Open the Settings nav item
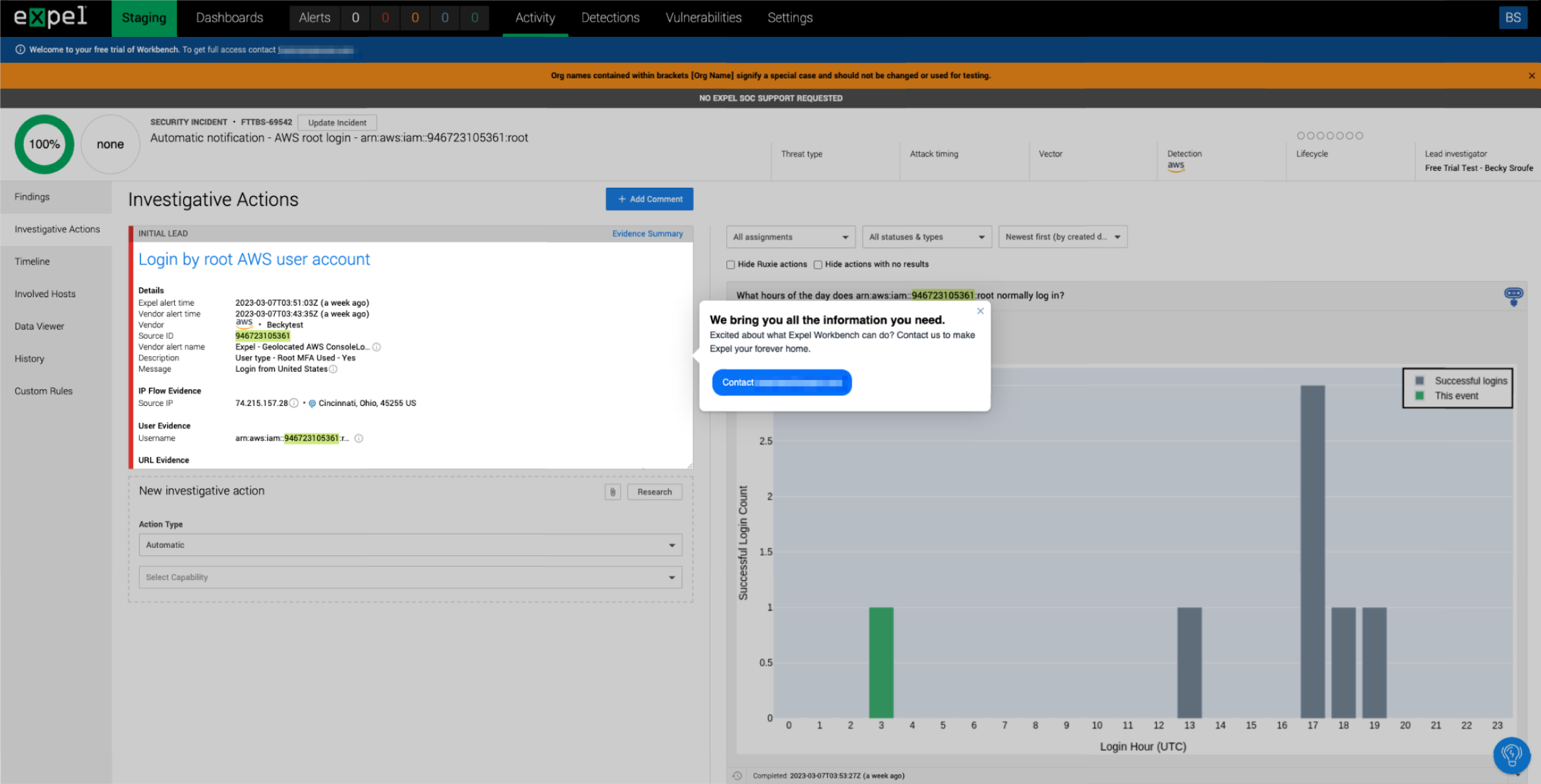1541x784 pixels. click(790, 17)
